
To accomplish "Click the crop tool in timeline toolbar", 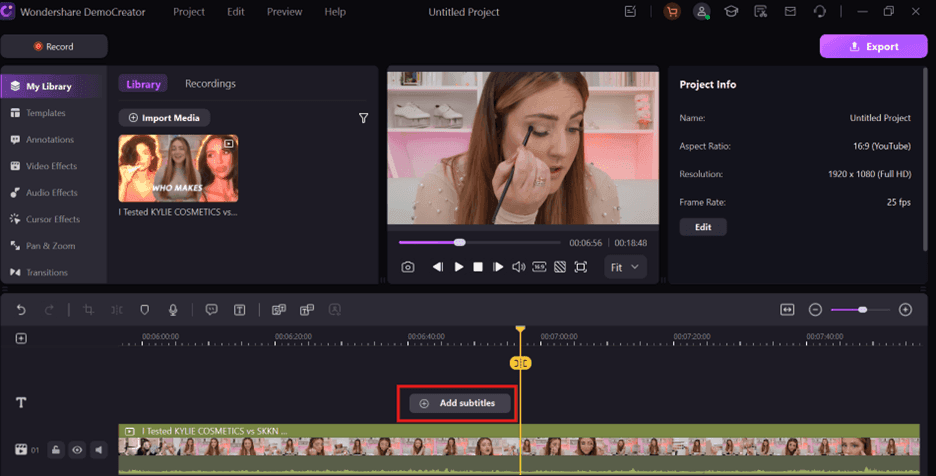I will click(x=89, y=310).
